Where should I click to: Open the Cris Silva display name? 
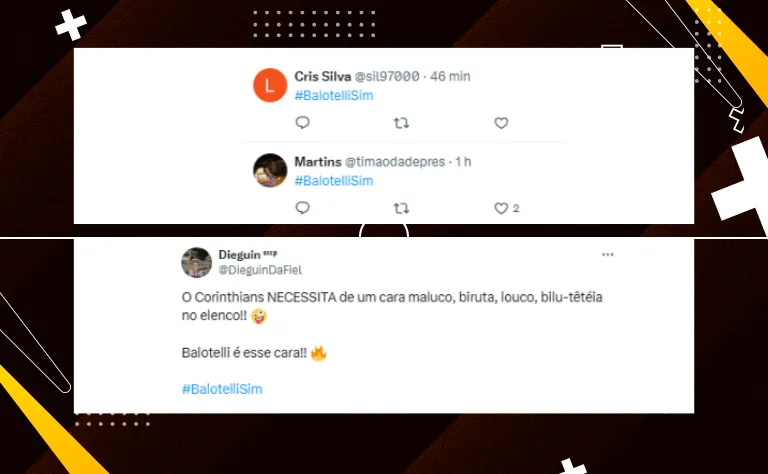click(322, 76)
